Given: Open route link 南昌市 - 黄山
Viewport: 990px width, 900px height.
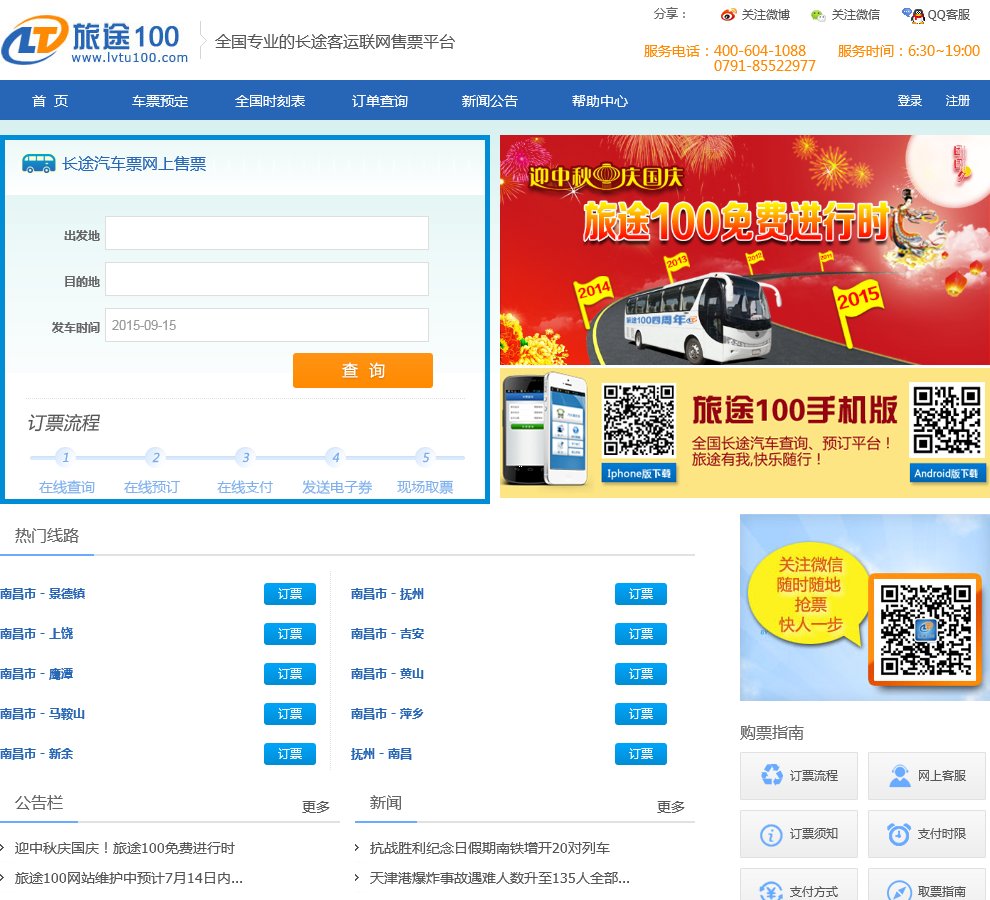Looking at the screenshot, I should [387, 674].
